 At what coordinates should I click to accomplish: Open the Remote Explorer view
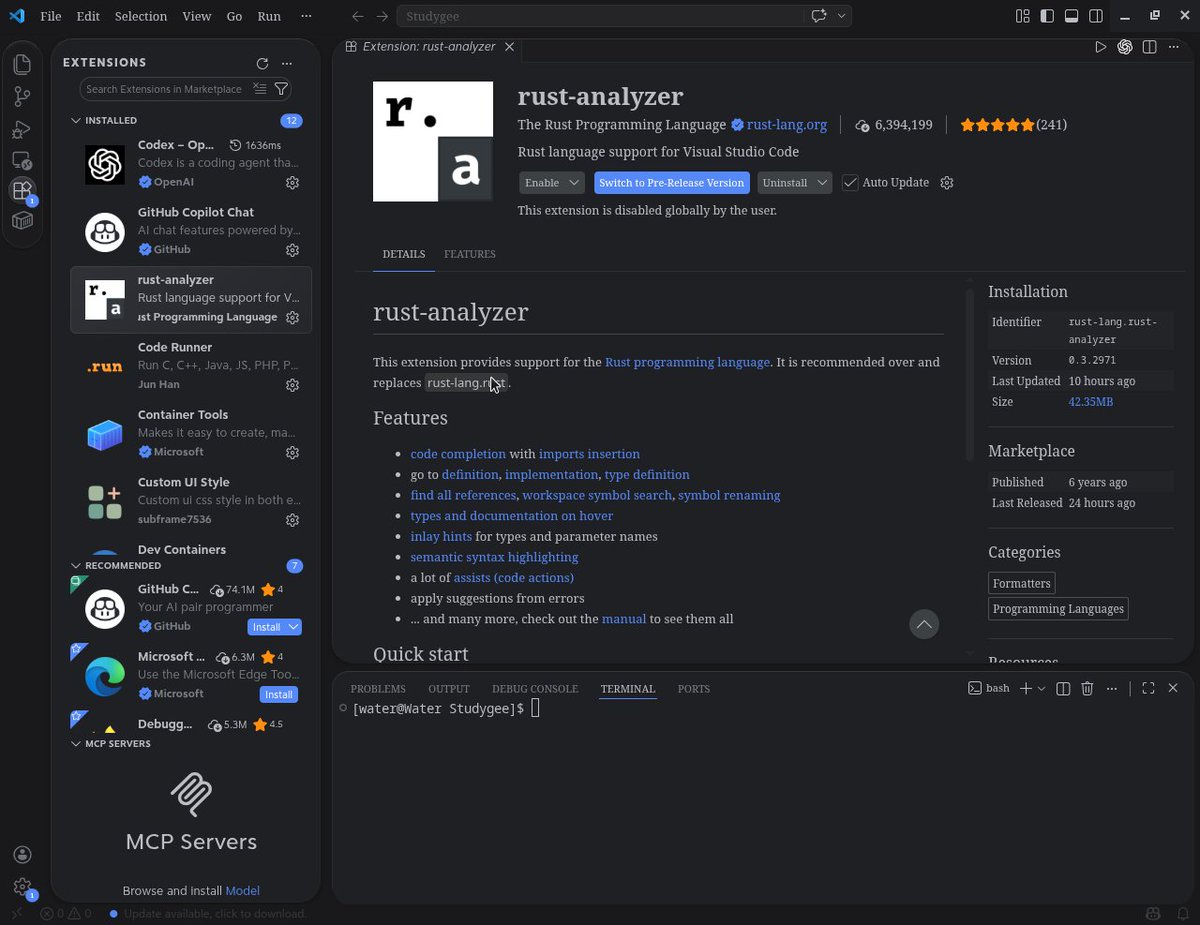click(22, 160)
